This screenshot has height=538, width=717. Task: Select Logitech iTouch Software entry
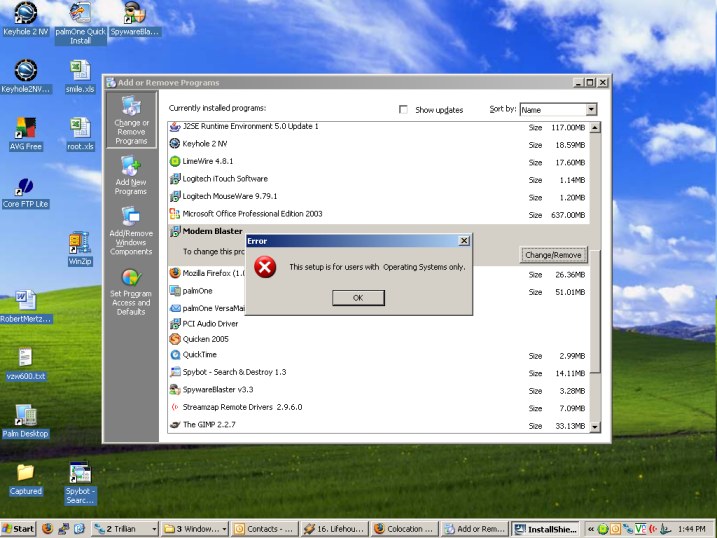click(379, 179)
